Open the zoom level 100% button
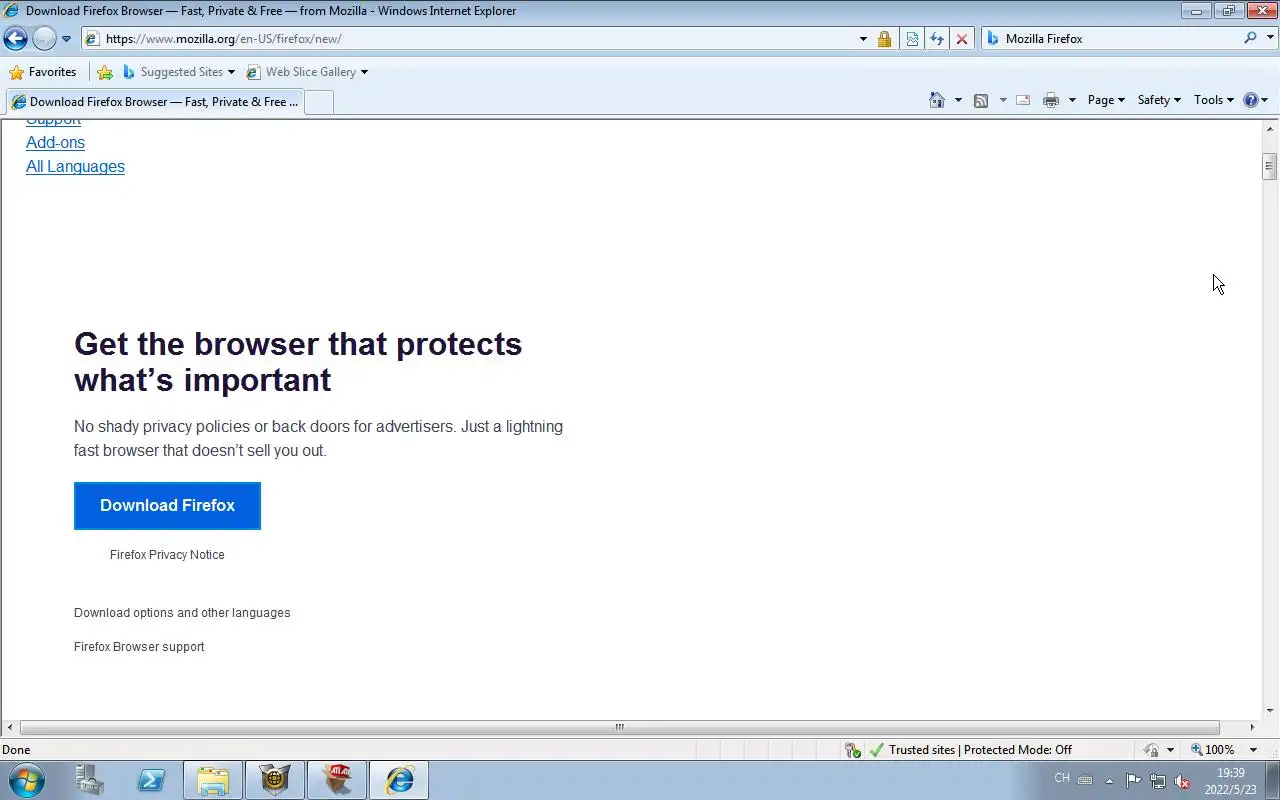The image size is (1280, 800). pyautogui.click(x=1212, y=750)
